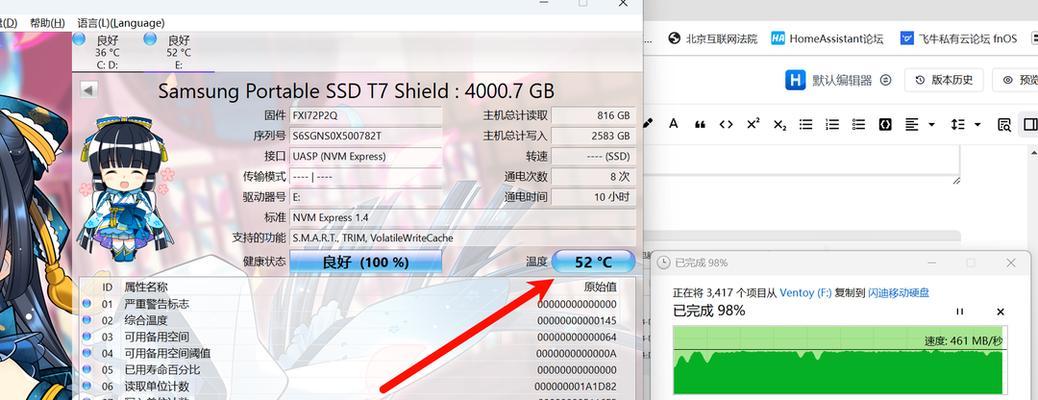The height and width of the screenshot is (400, 1038).
Task: Select the E: disk tab at 52 °C
Action: pos(178,52)
